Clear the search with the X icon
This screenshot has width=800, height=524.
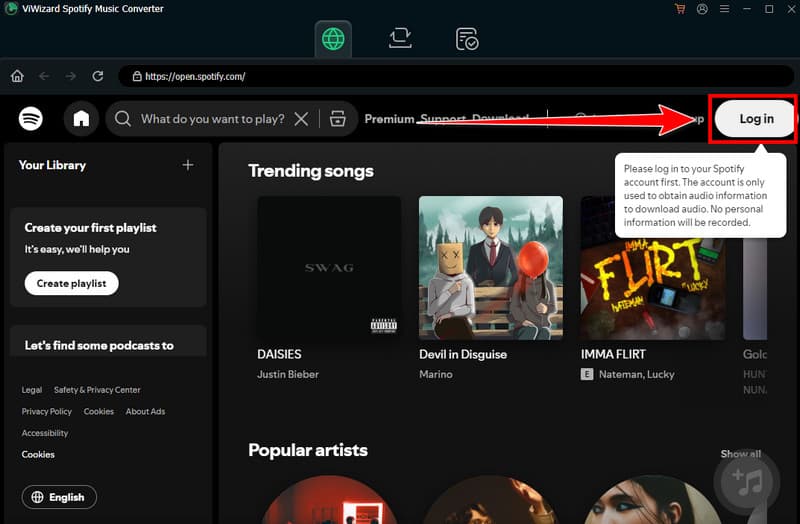click(x=302, y=119)
